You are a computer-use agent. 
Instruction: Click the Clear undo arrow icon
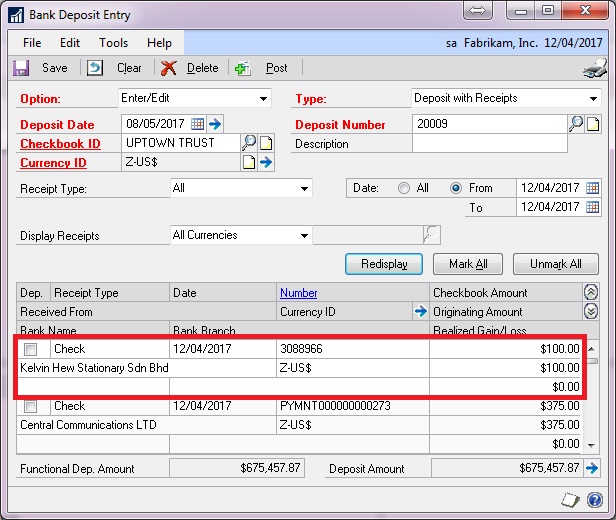pos(95,68)
